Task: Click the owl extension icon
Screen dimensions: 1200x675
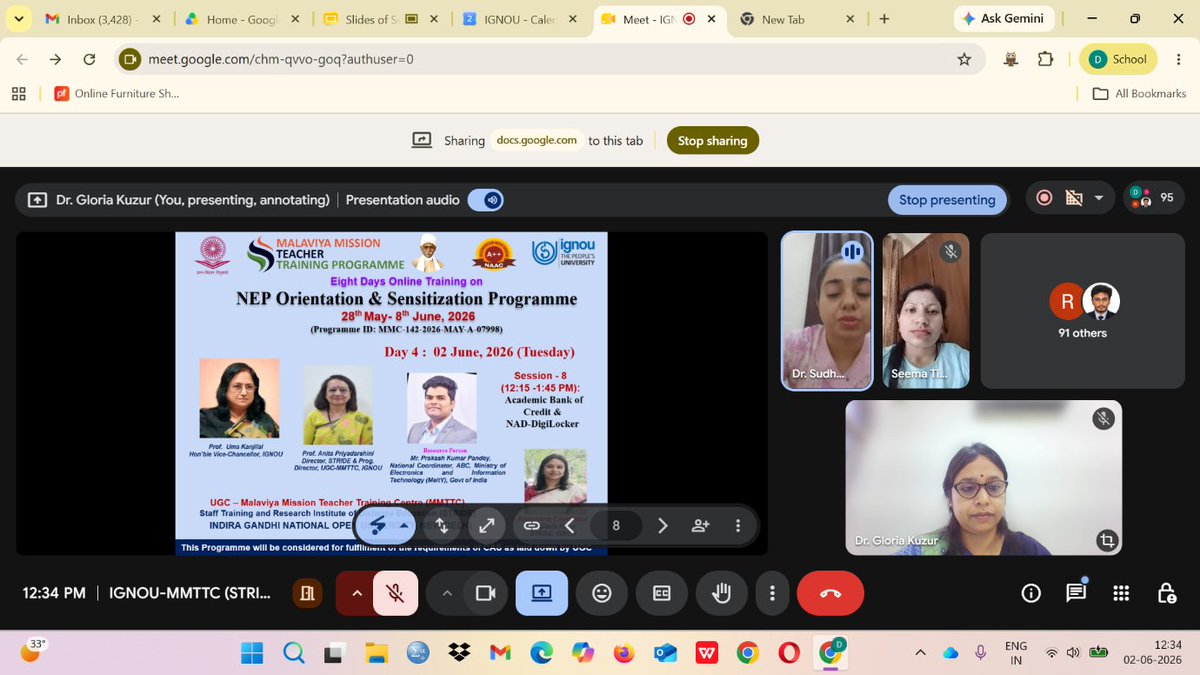Action: tap(1011, 59)
